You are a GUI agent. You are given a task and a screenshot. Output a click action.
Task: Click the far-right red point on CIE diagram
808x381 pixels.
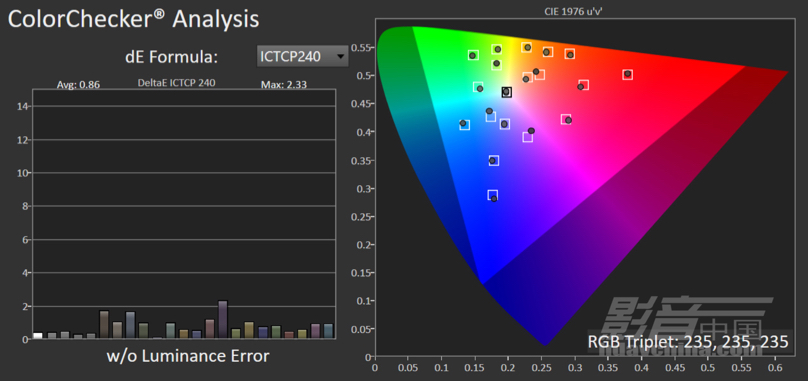pyautogui.click(x=627, y=74)
